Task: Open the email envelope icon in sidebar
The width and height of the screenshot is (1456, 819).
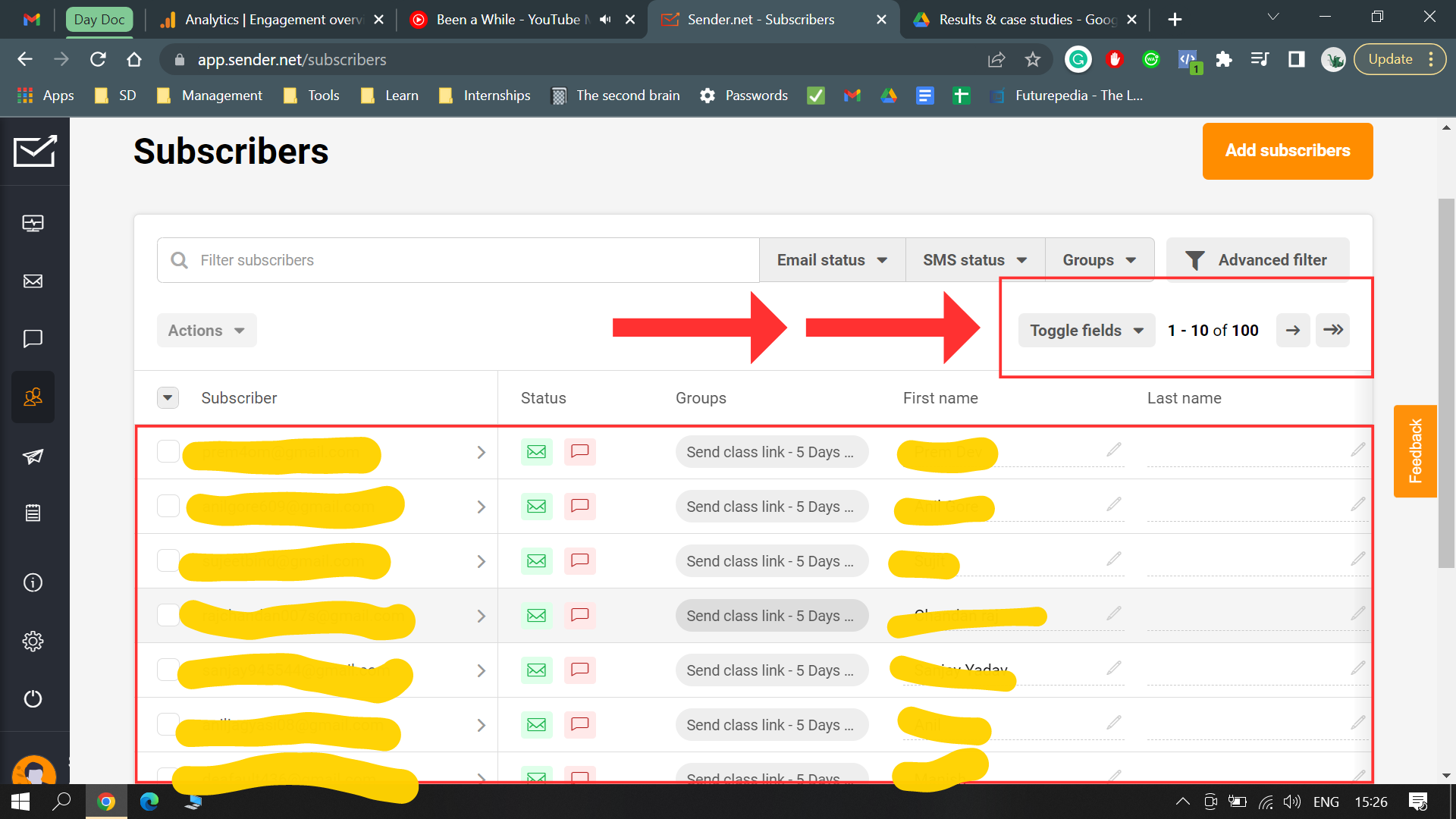Action: (33, 281)
